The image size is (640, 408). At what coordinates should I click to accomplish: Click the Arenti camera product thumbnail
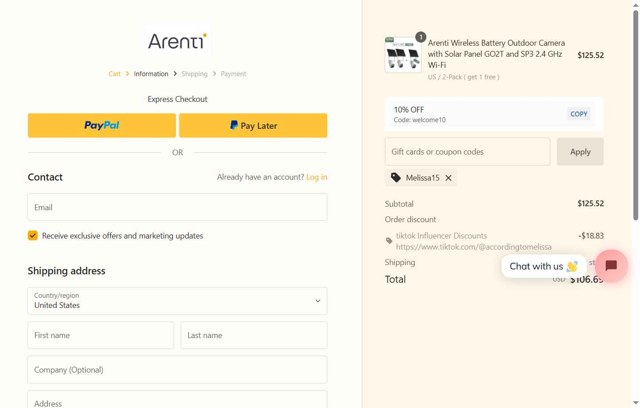[403, 55]
